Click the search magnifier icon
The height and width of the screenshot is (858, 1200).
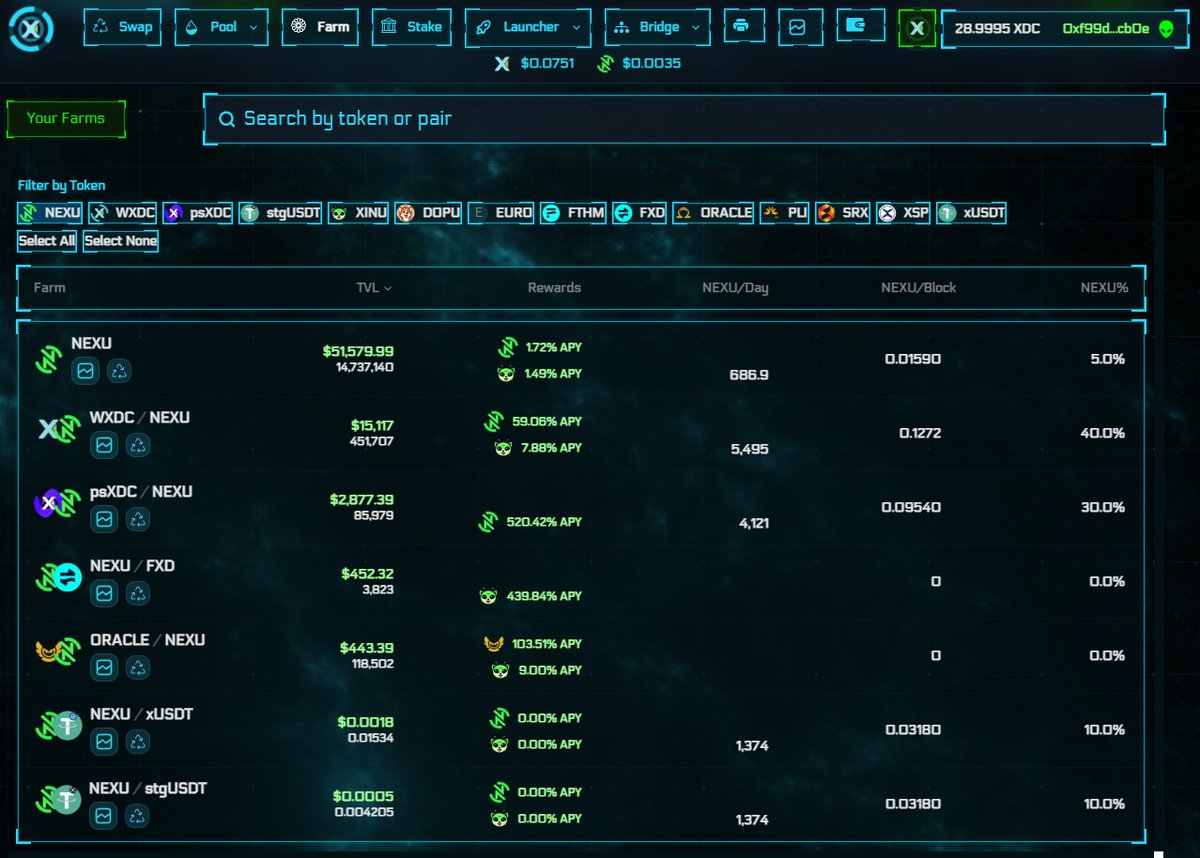[227, 119]
